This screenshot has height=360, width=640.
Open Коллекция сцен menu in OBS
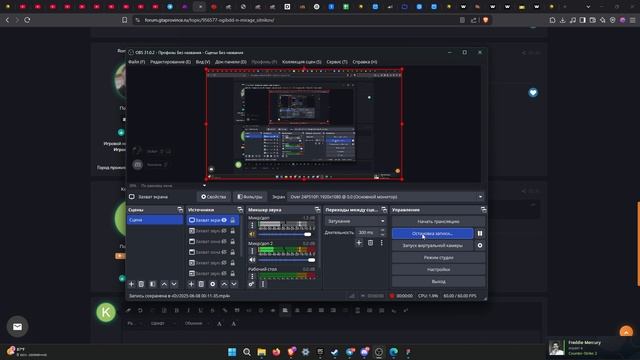coord(302,62)
